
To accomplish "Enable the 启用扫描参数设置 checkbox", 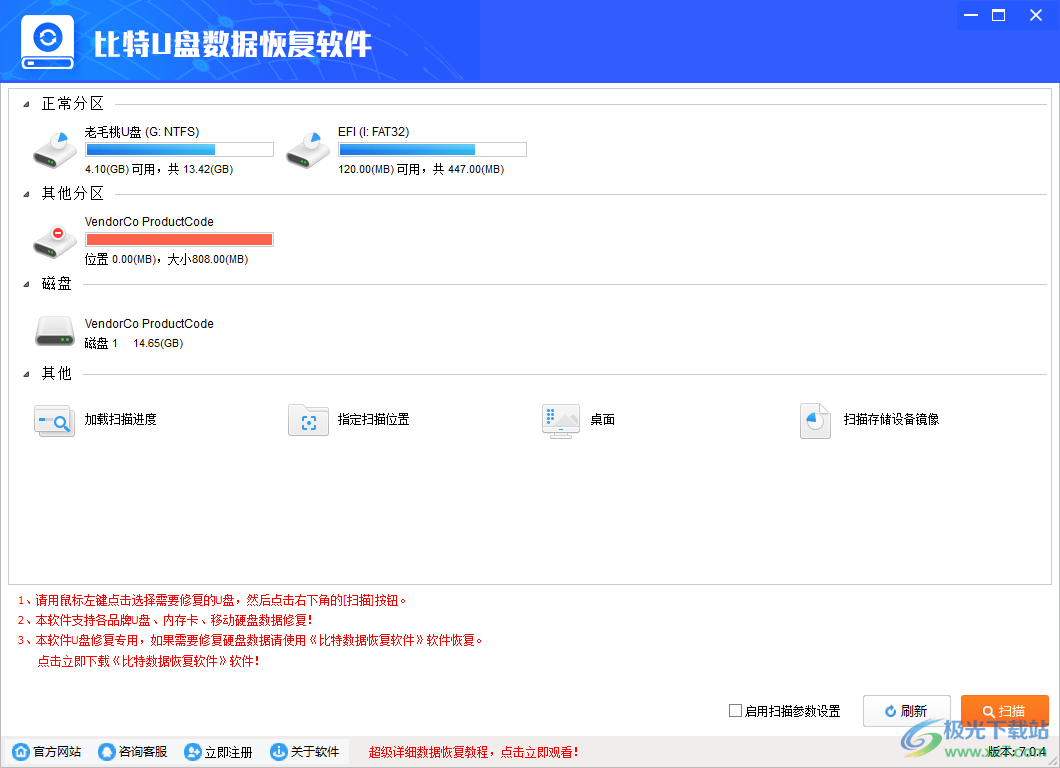I will (736, 711).
